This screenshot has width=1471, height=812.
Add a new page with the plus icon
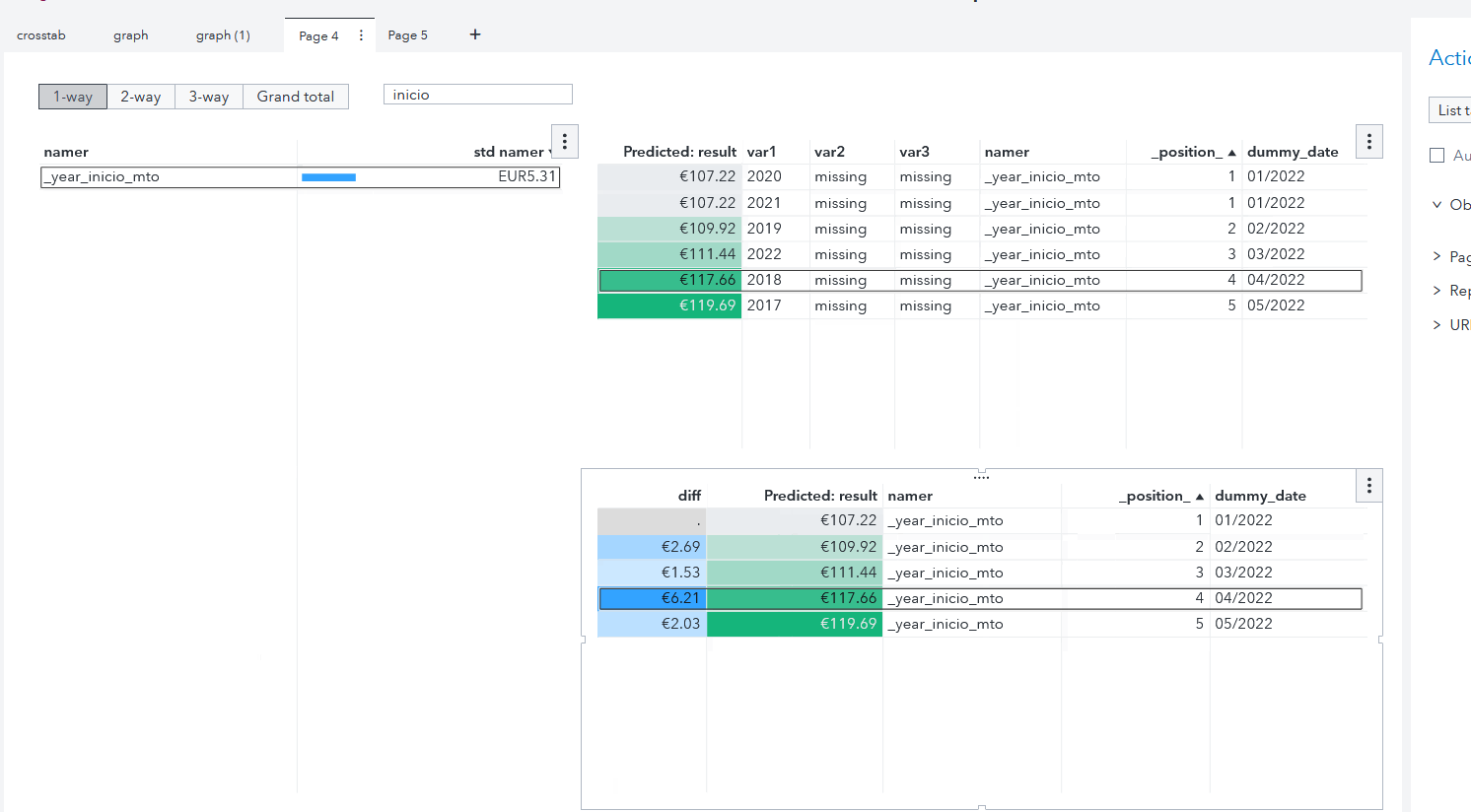474,34
